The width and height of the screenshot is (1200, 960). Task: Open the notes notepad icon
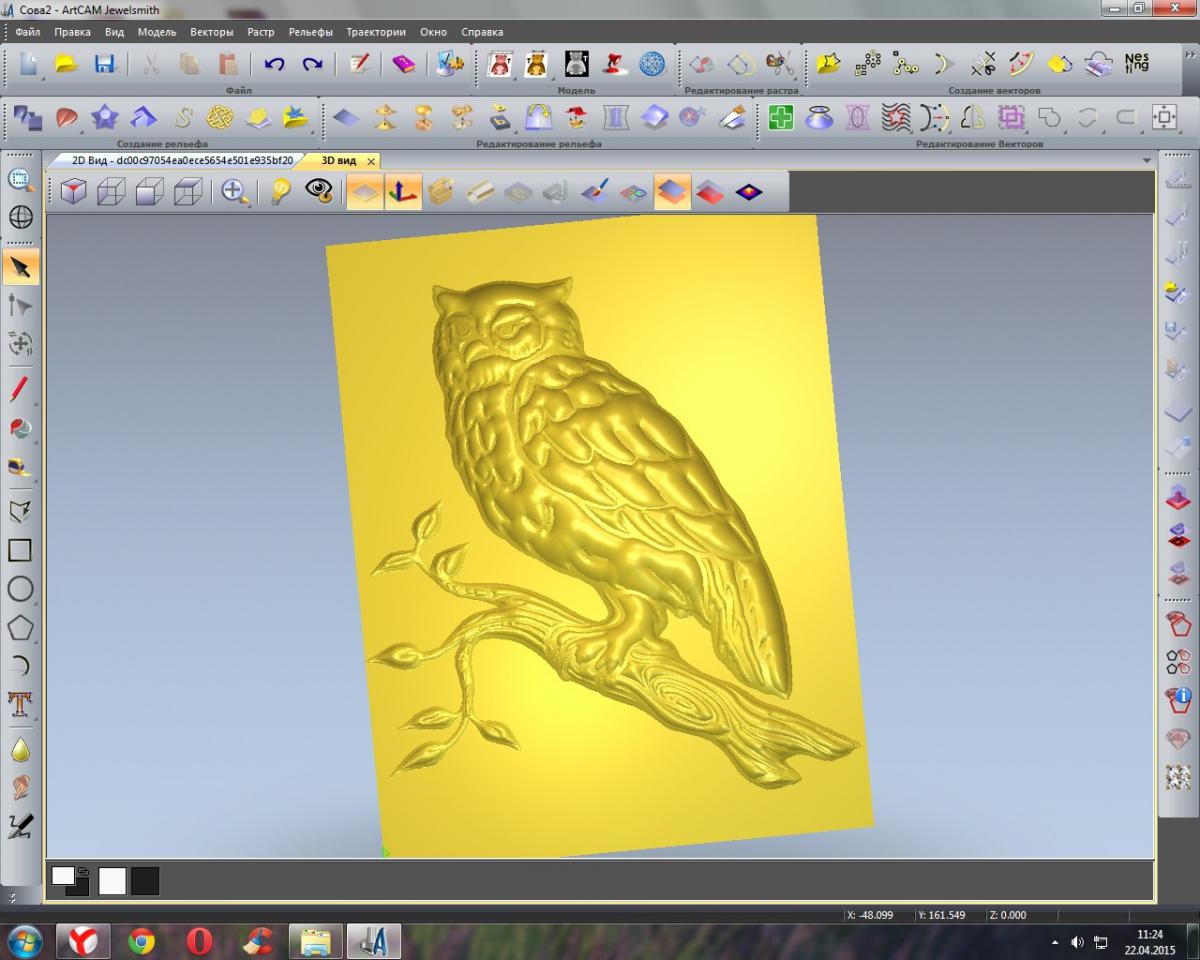359,64
